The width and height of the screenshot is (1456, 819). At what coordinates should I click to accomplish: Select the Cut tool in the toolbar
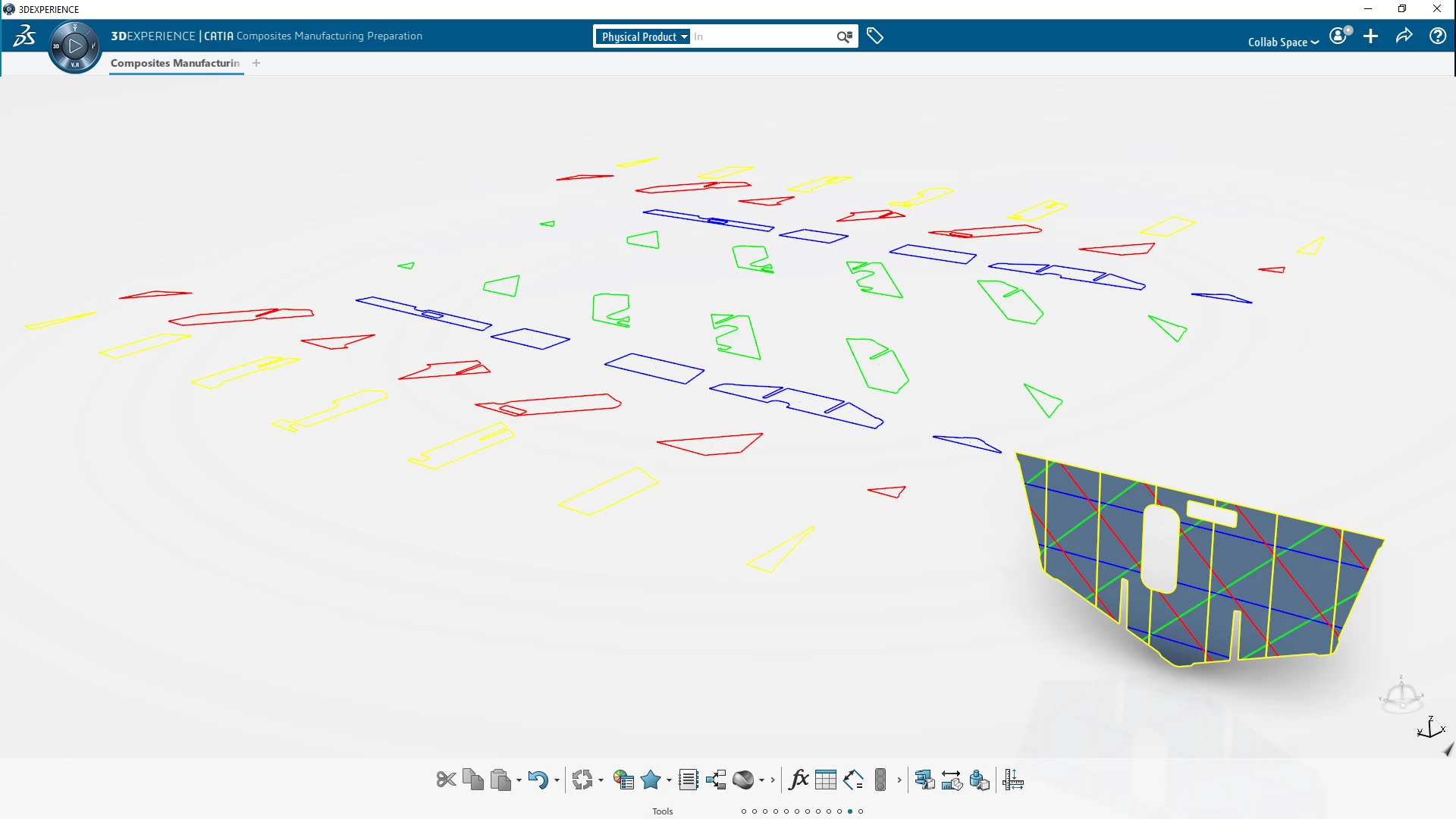click(446, 780)
